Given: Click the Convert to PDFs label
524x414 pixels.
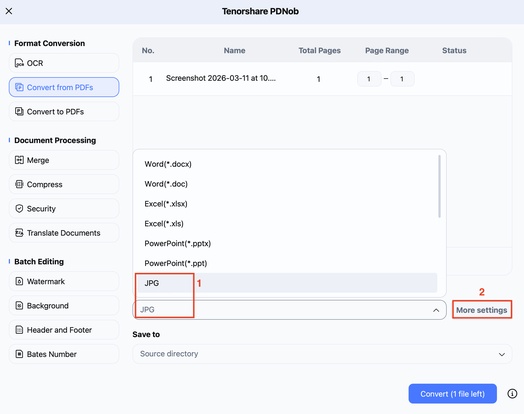Looking at the screenshot, I should 55,112.
